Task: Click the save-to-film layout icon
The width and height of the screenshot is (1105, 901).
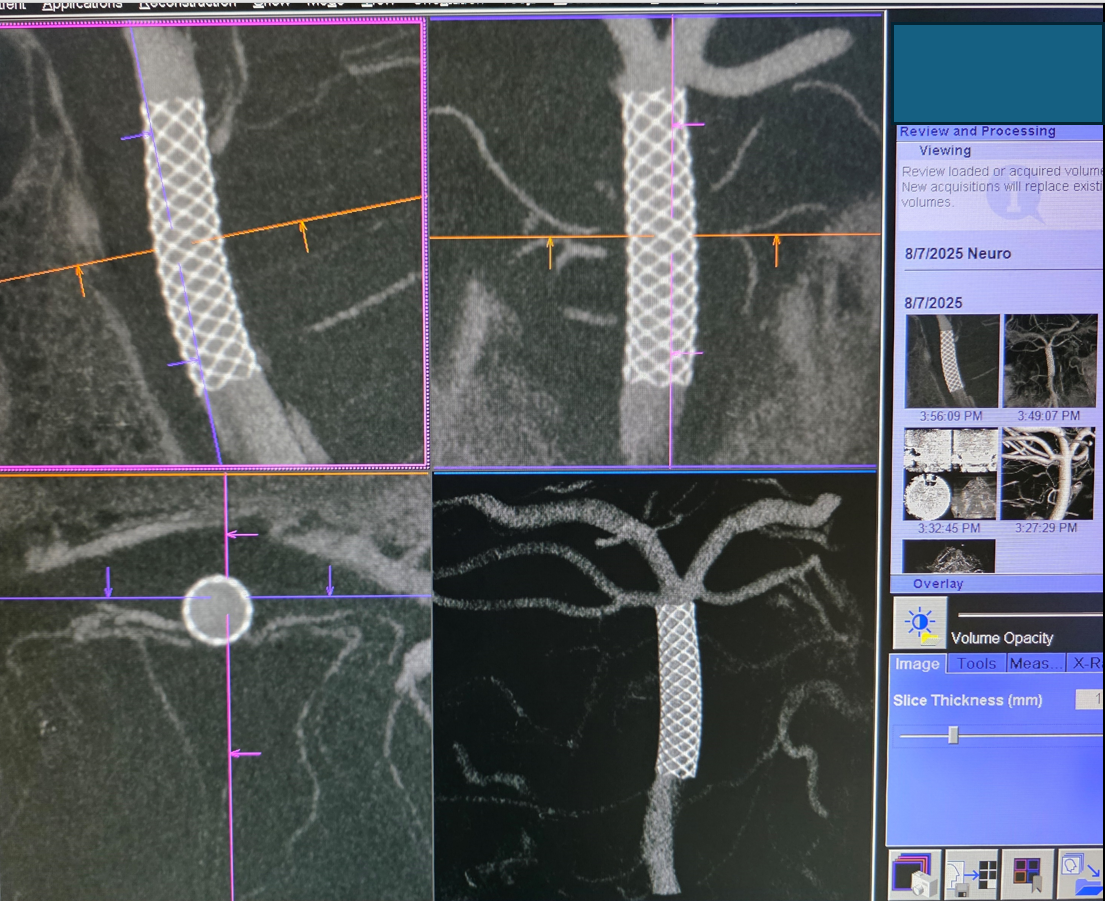Action: 971,876
